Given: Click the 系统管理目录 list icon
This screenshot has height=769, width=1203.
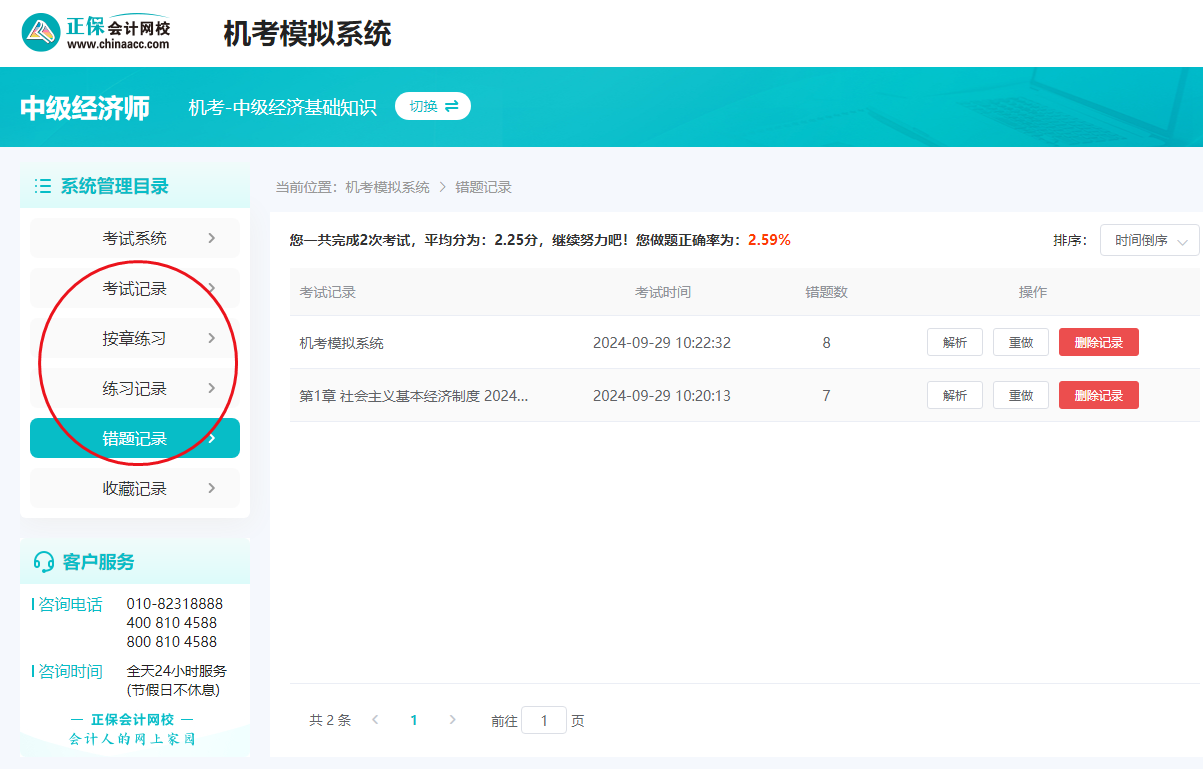Looking at the screenshot, I should 42,186.
